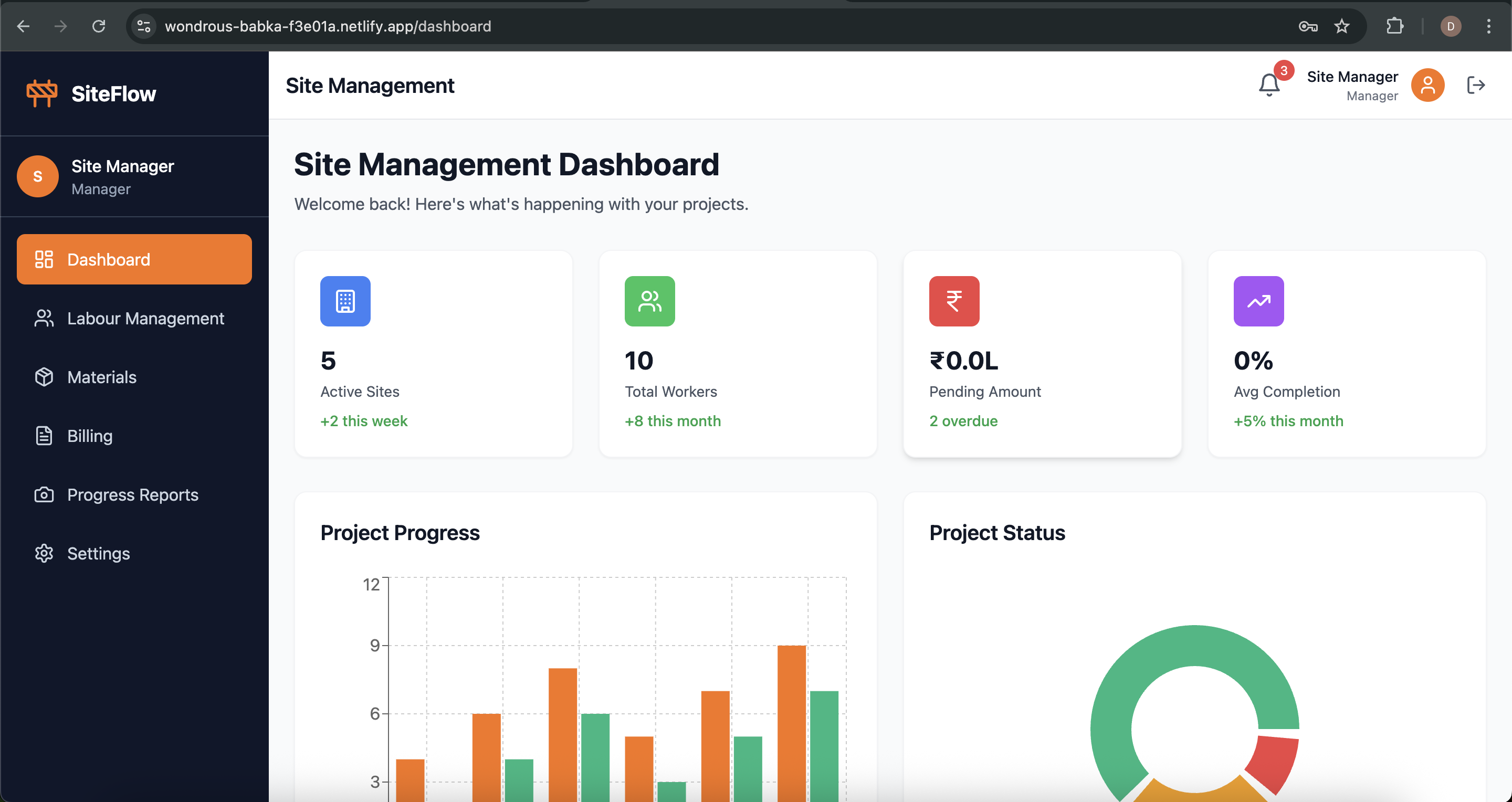Image resolution: width=1512 pixels, height=802 pixels.
Task: Bookmark page with the star icon
Action: (1342, 26)
